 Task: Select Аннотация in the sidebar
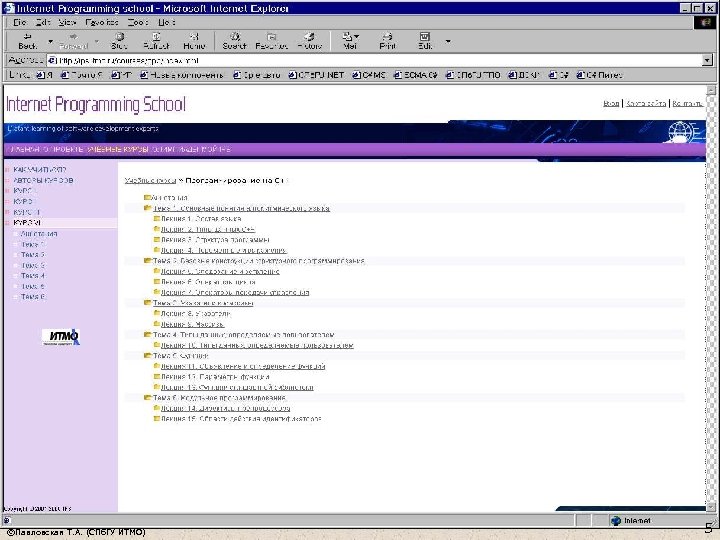pos(39,234)
